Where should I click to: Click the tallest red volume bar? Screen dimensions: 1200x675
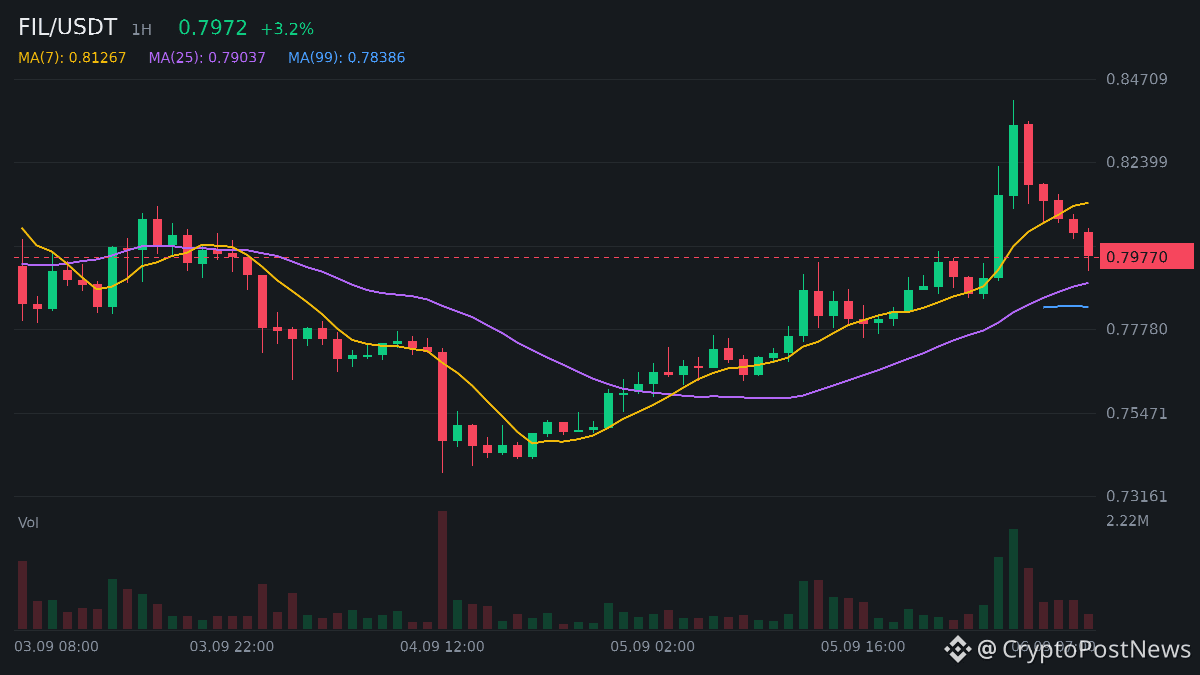(442, 570)
